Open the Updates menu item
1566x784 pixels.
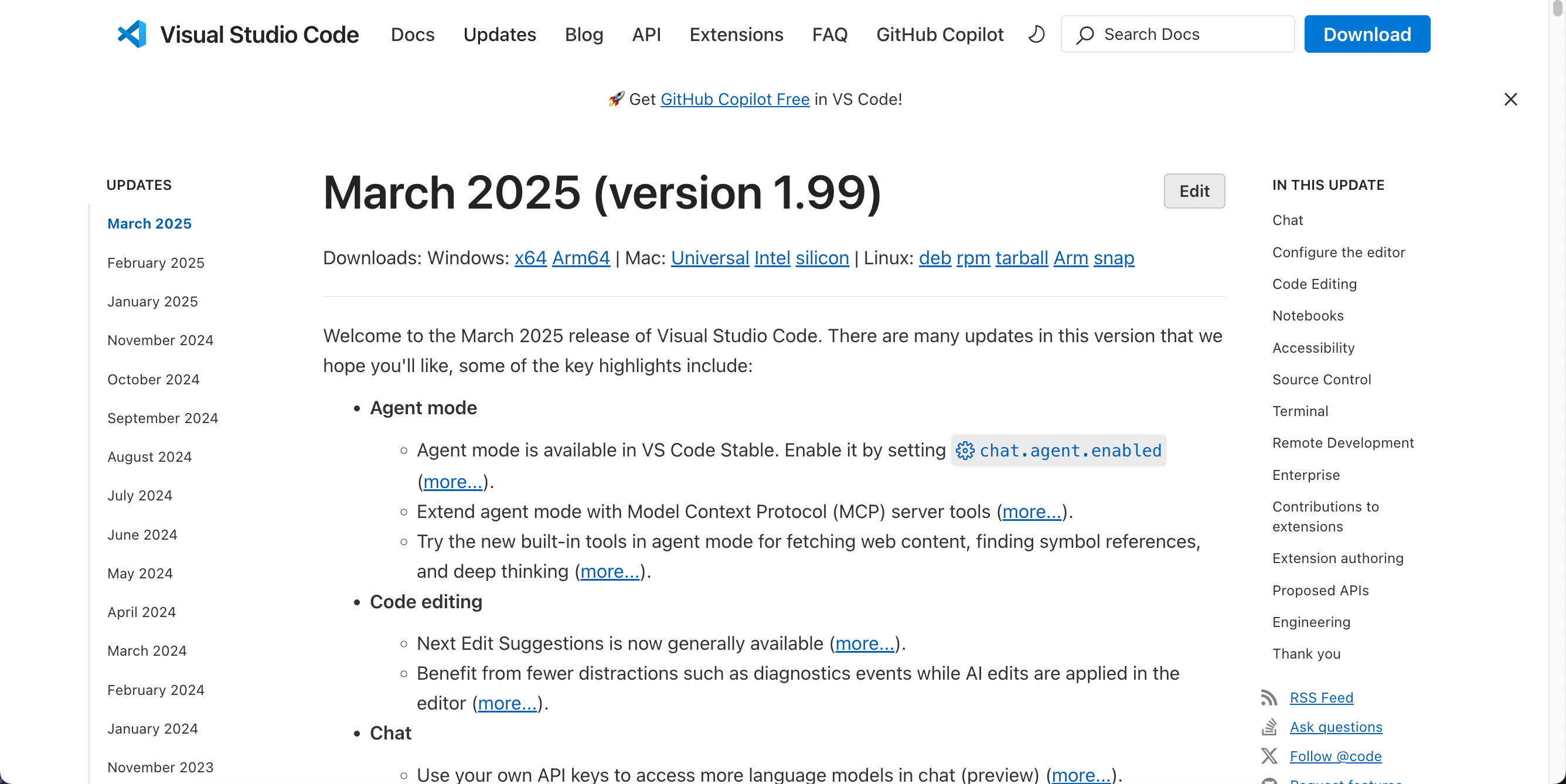(499, 35)
